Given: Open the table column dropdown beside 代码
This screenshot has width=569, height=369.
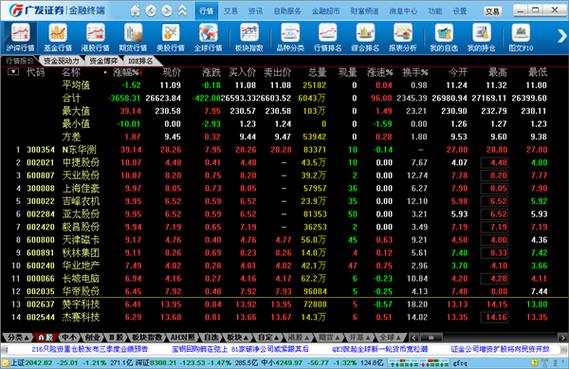Looking at the screenshot, I should [13, 72].
